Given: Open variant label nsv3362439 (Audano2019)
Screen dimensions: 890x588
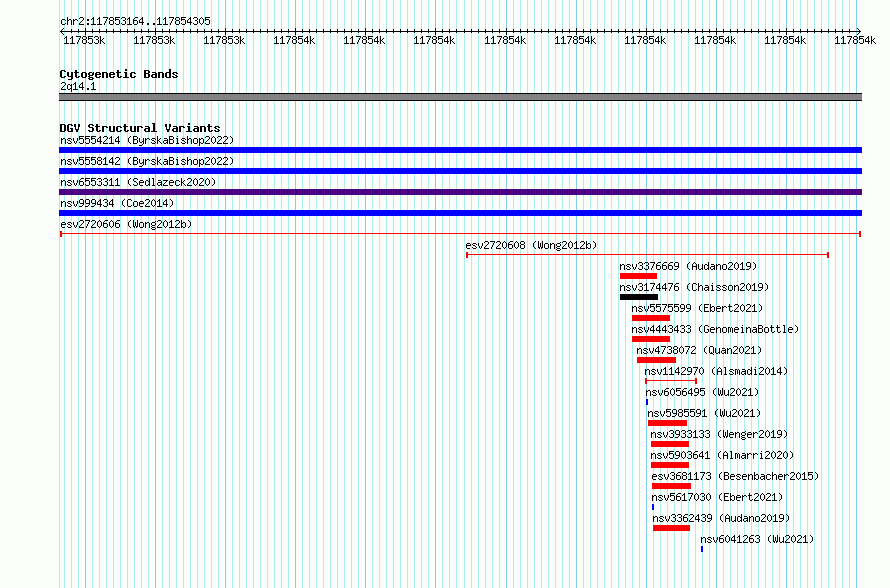Looking at the screenshot, I should 721,518.
